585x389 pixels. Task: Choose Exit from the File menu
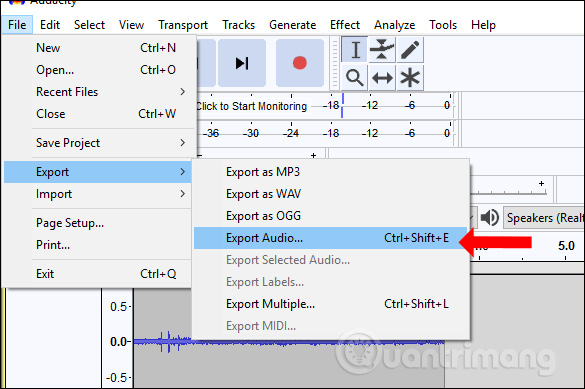pyautogui.click(x=98, y=274)
